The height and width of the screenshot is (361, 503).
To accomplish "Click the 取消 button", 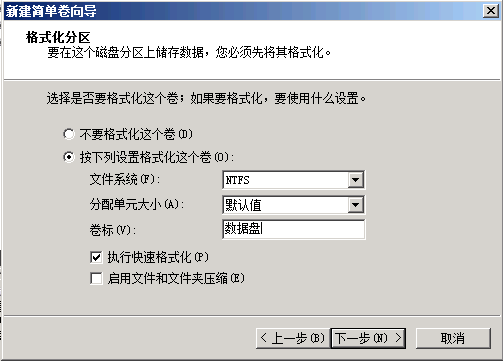I will (453, 338).
